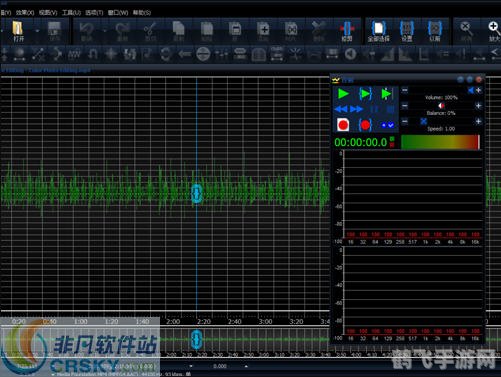
Task: Fast forward with the blue double-right arrows
Action: coord(356,109)
